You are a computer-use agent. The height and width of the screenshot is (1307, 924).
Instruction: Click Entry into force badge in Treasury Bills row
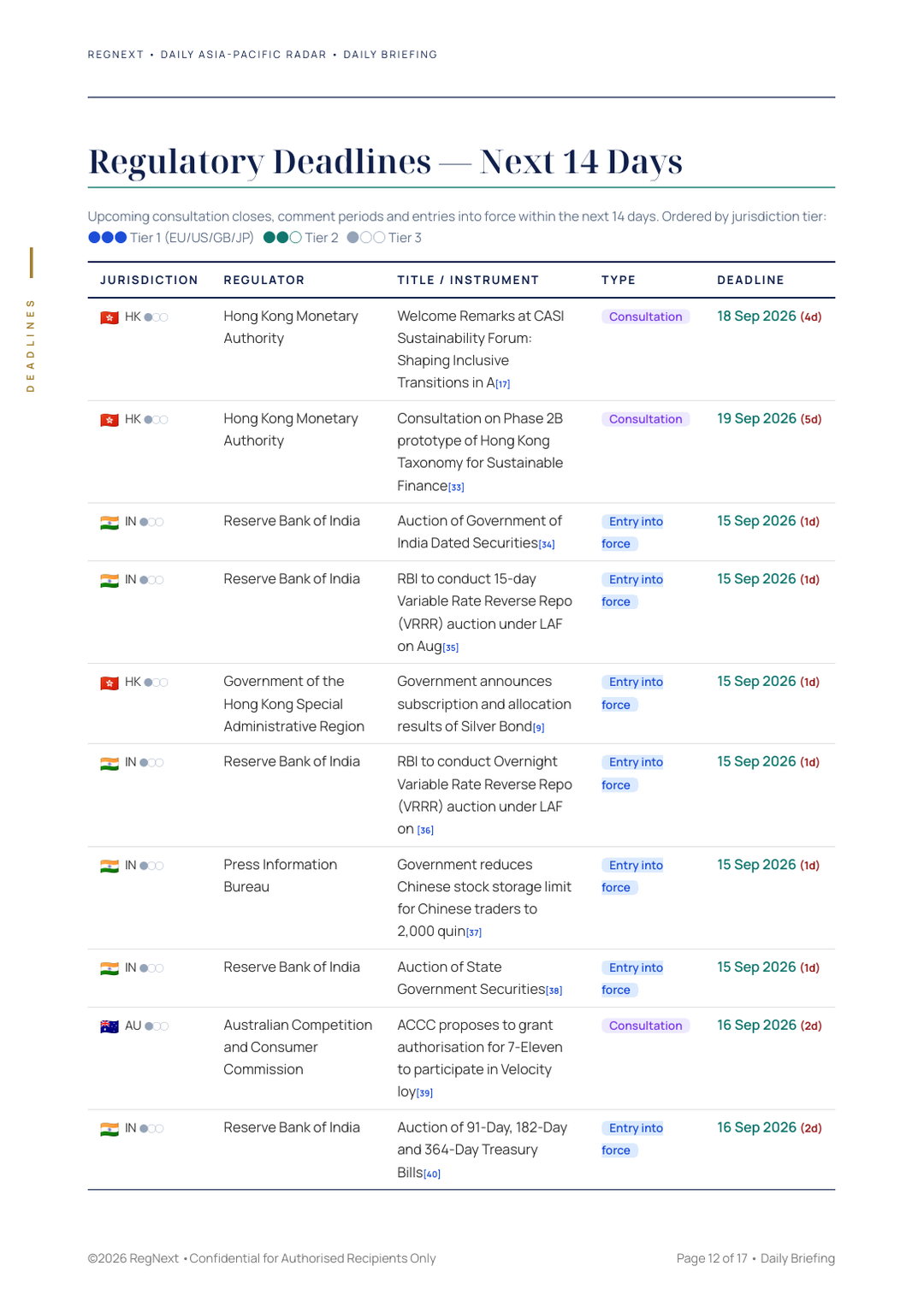[633, 1138]
